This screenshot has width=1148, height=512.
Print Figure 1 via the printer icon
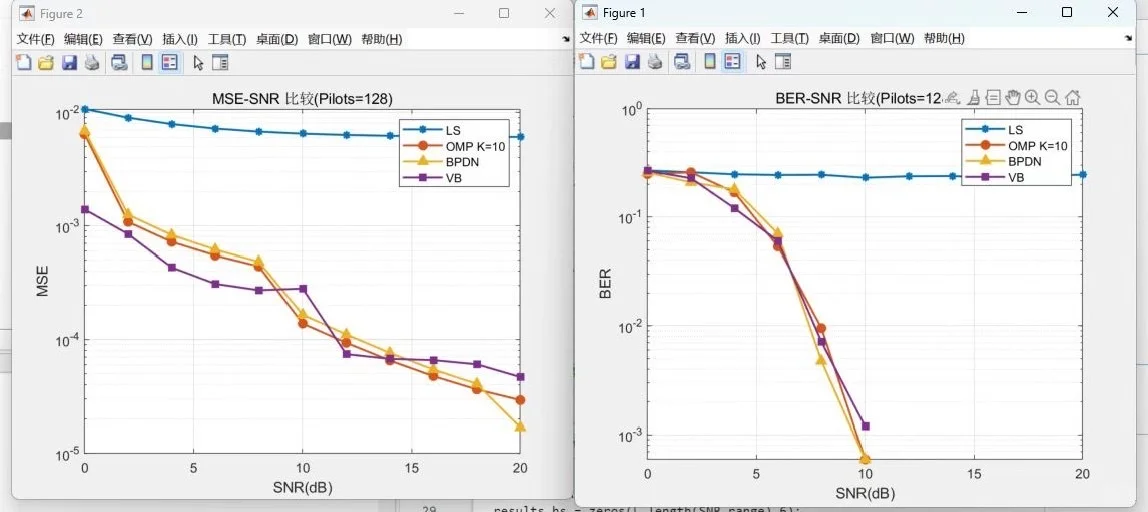[654, 62]
